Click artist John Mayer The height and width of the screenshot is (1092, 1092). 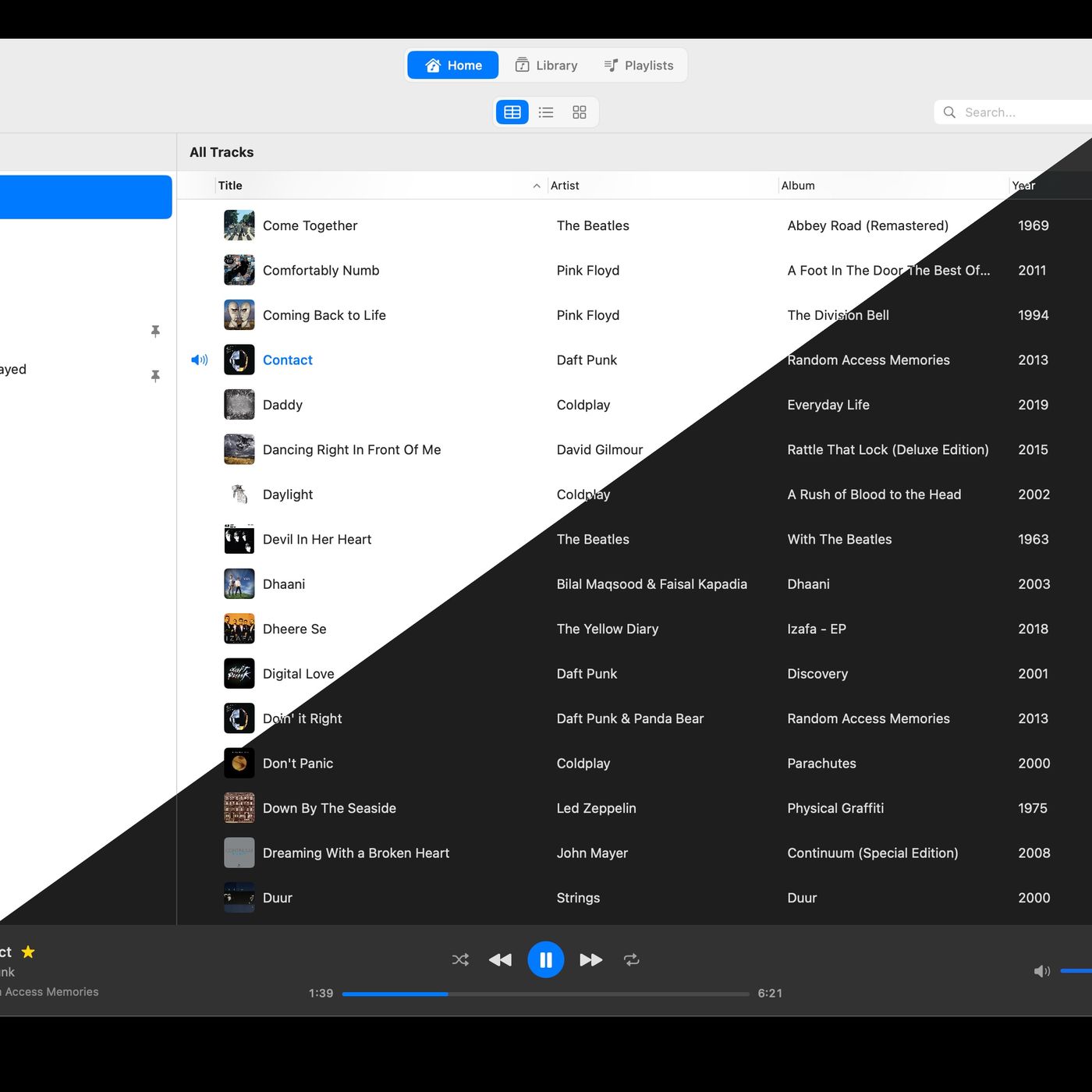click(592, 853)
